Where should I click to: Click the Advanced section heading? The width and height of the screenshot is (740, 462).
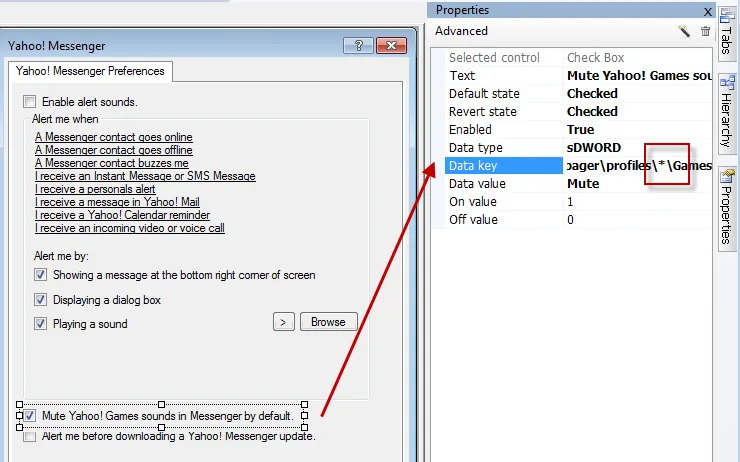click(x=461, y=31)
